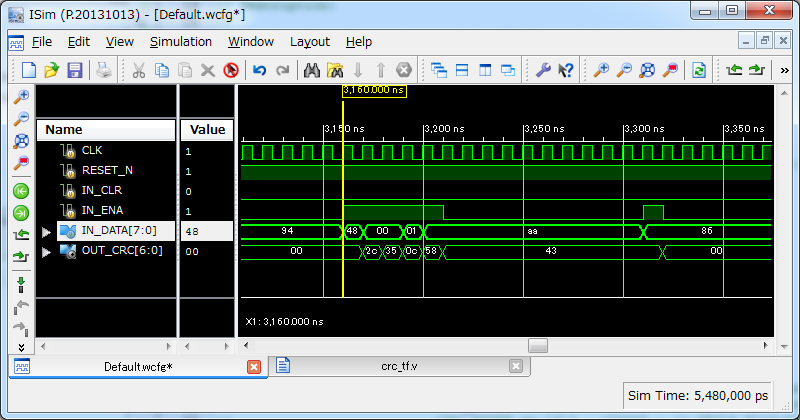Click Zoom to Cursor icon in top toolbar

pos(670,70)
